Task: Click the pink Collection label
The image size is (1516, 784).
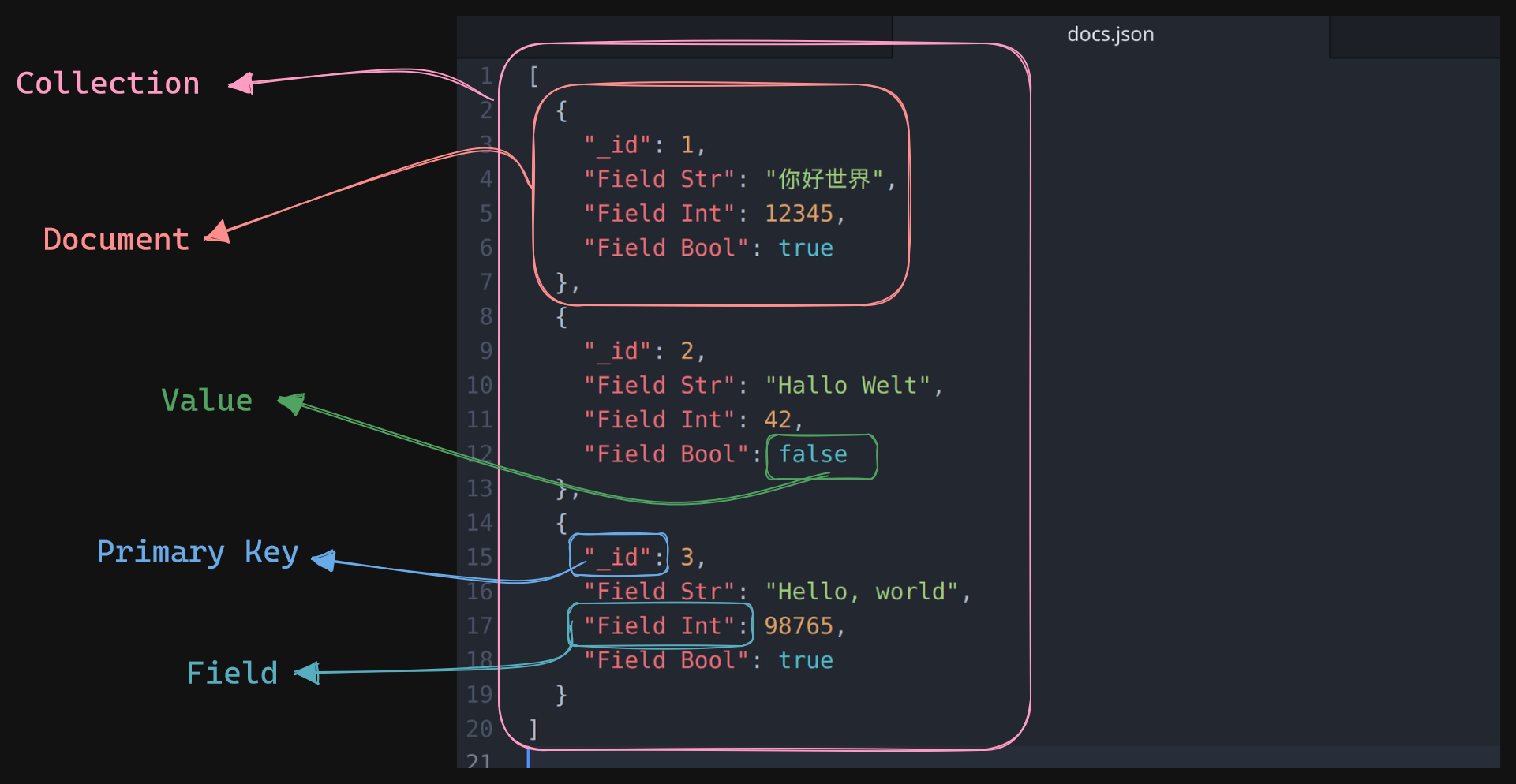Action: [x=108, y=84]
